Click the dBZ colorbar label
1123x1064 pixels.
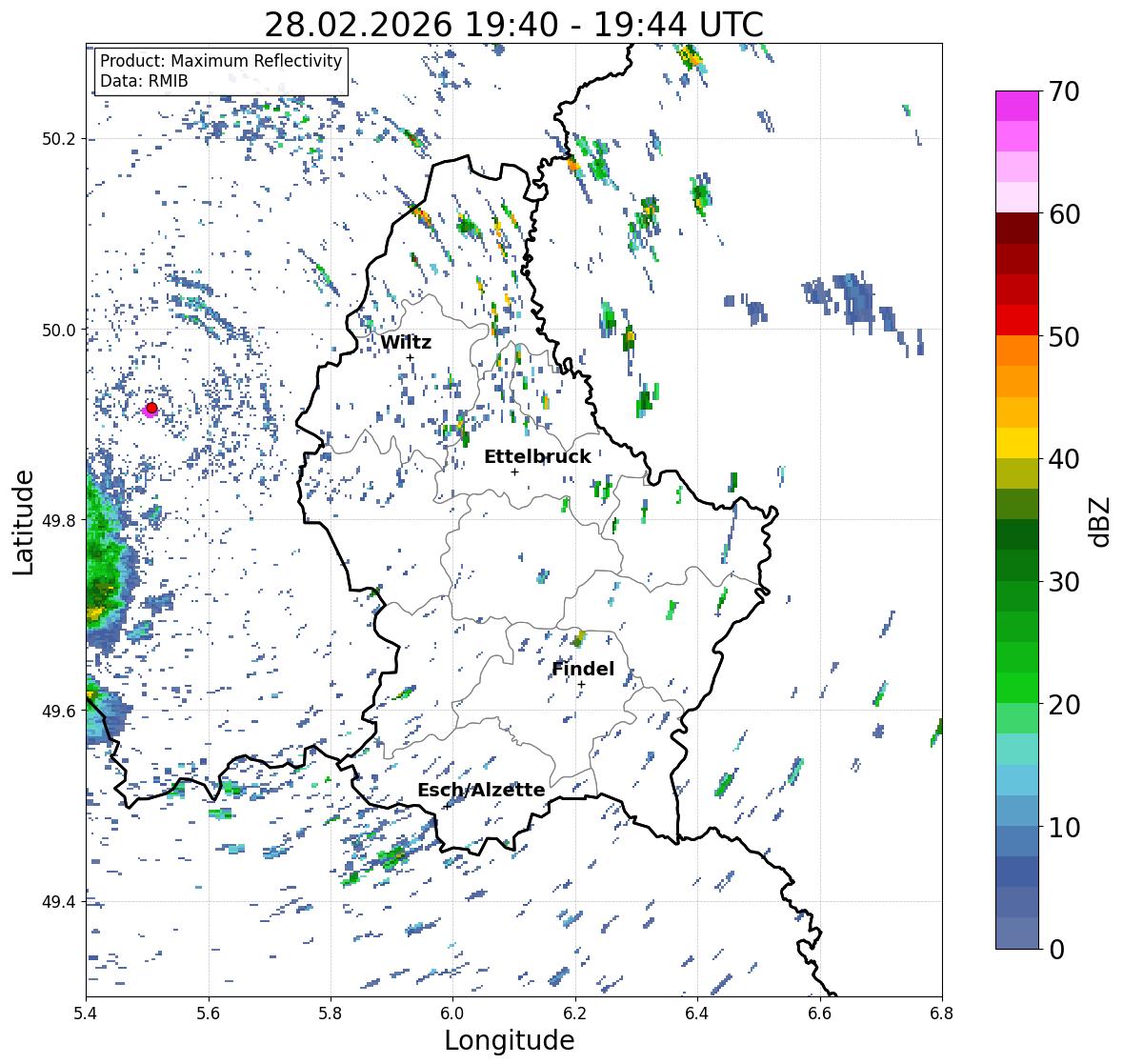[1101, 521]
